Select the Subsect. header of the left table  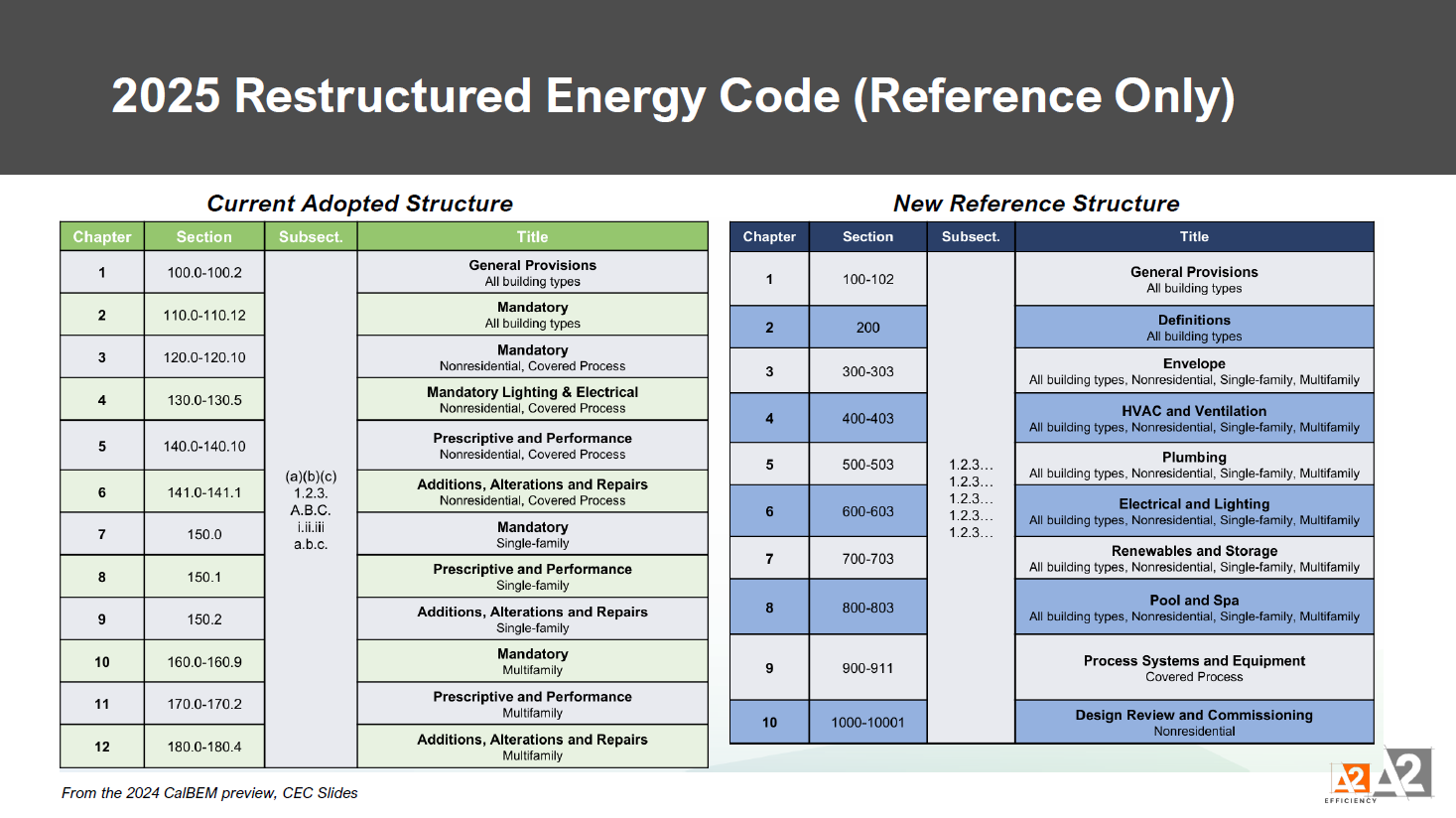click(310, 236)
